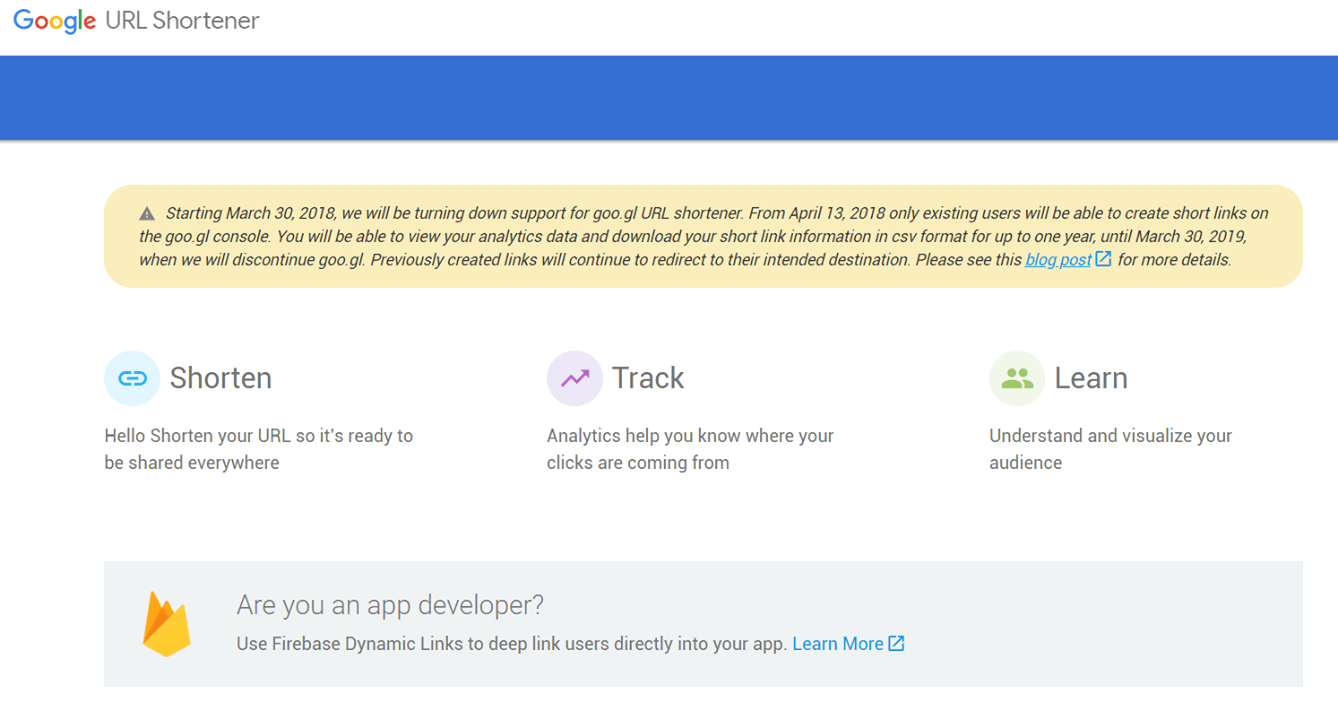
Task: Click the Shorten chain-link icon
Action: tap(132, 378)
